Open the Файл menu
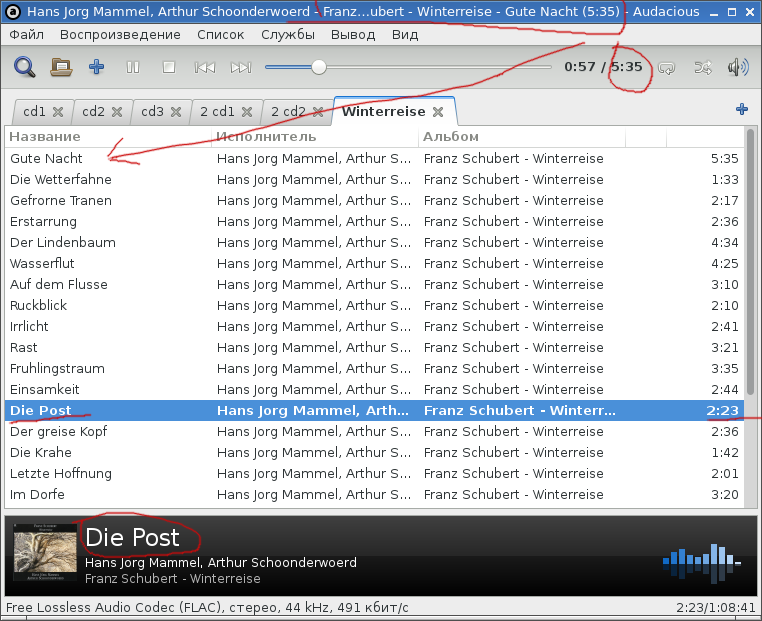762x621 pixels. [x=26, y=34]
